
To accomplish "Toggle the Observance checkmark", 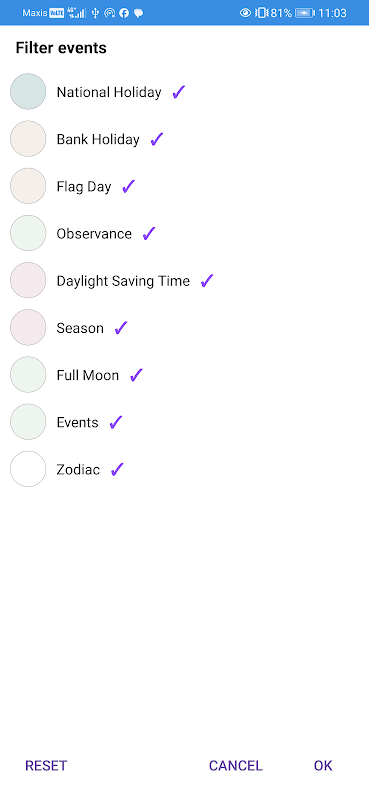I will coord(149,234).
